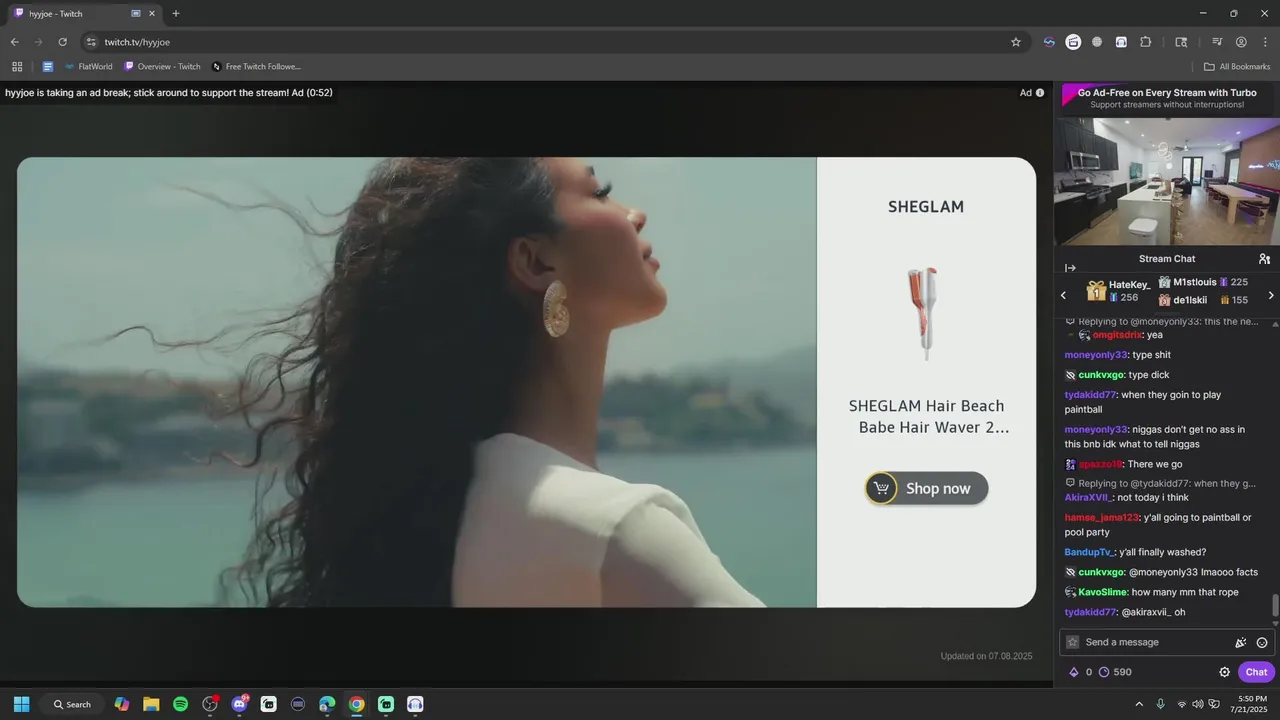This screenshot has height=720, width=1280.
Task: Open the blue swirl extension icon
Action: [1049, 42]
